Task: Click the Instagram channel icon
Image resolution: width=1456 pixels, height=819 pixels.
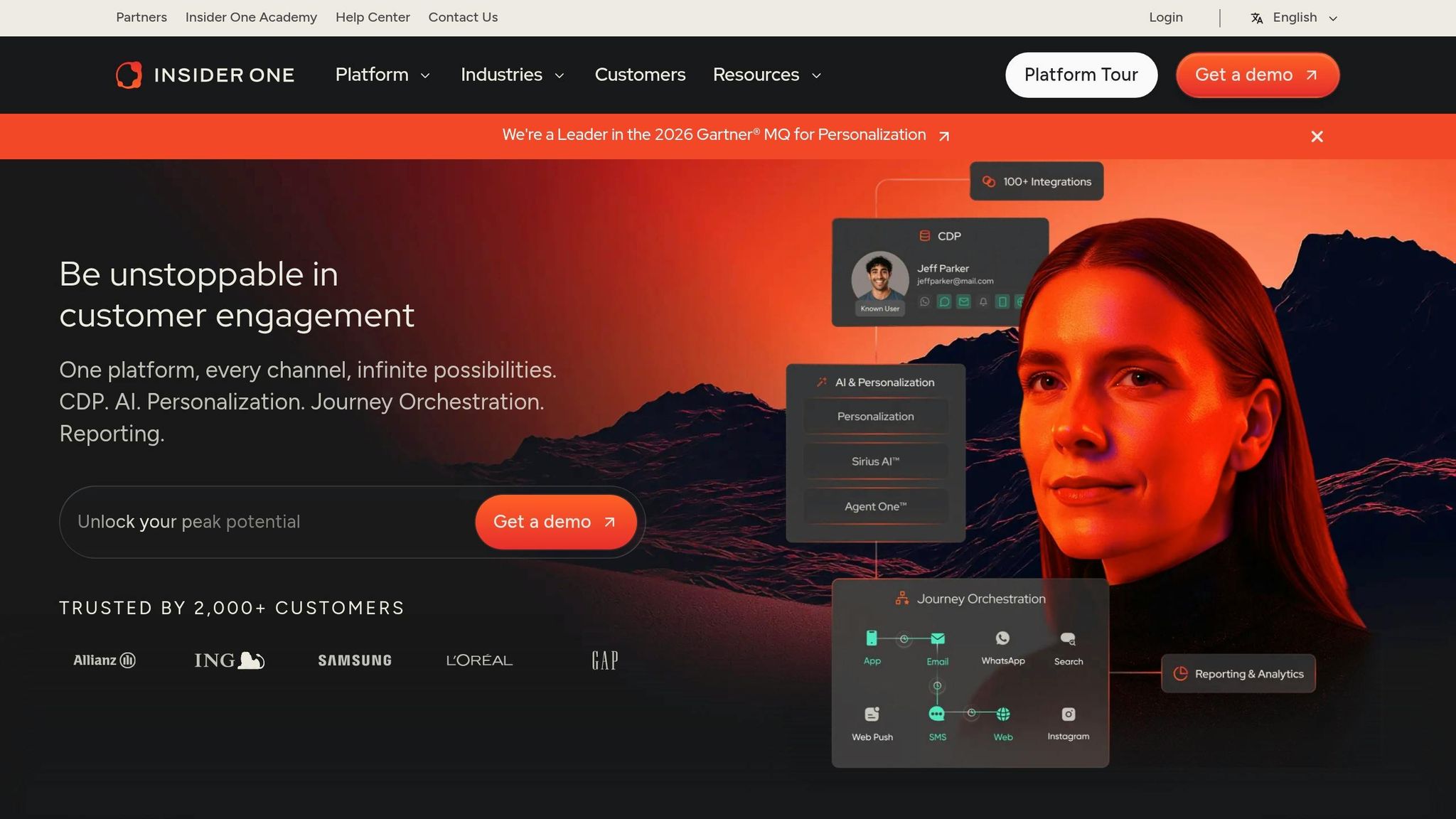Action: 1068,714
